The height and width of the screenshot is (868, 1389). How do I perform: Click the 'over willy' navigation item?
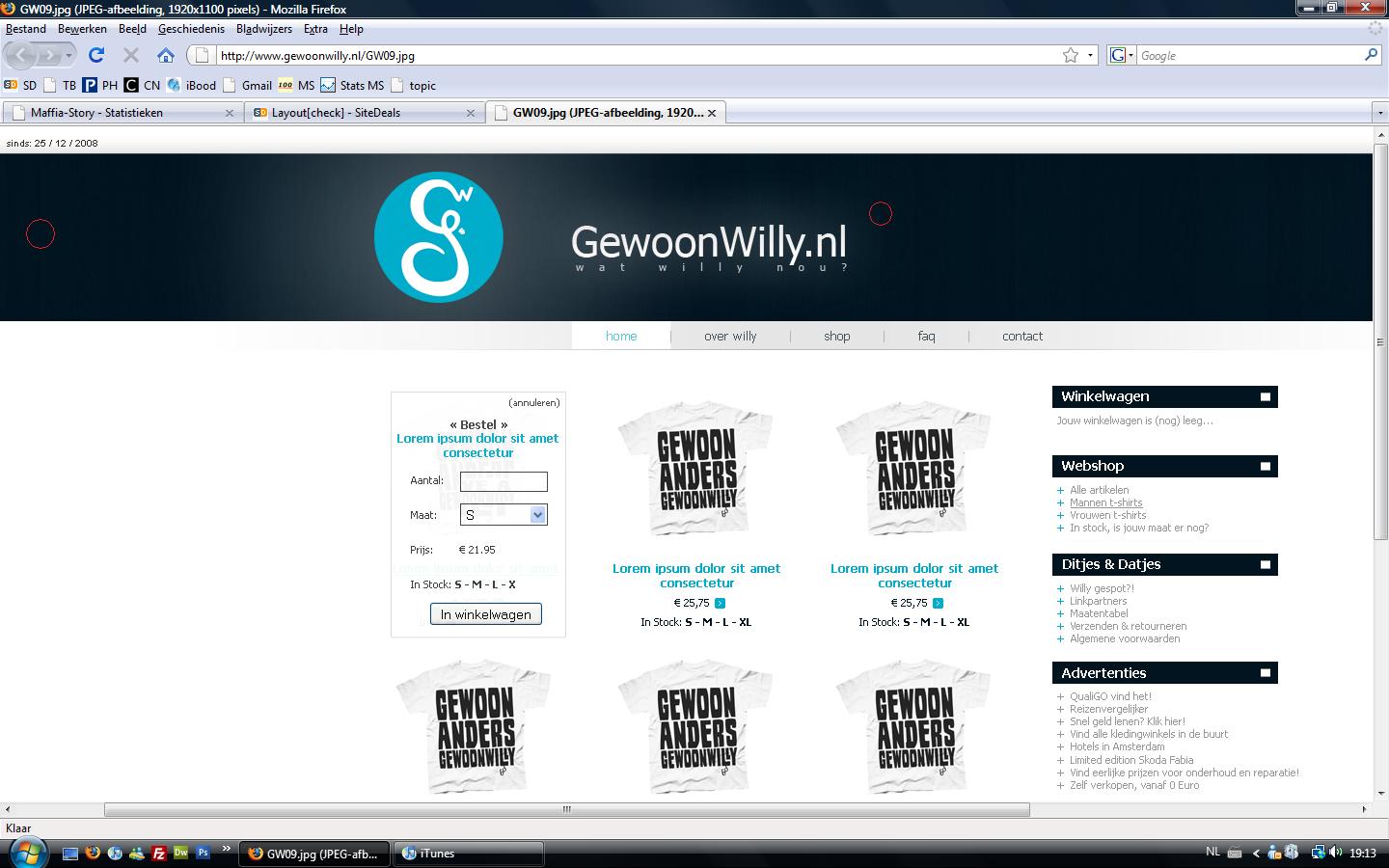(730, 337)
